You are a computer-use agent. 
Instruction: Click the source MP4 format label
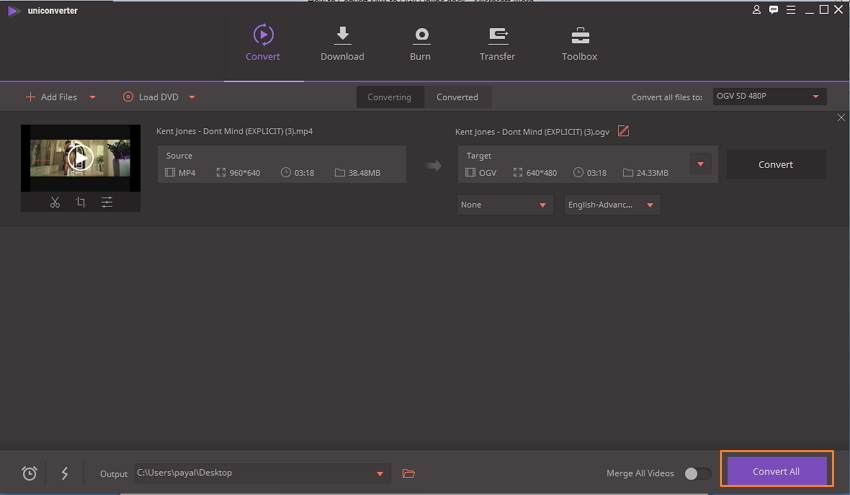pos(180,173)
